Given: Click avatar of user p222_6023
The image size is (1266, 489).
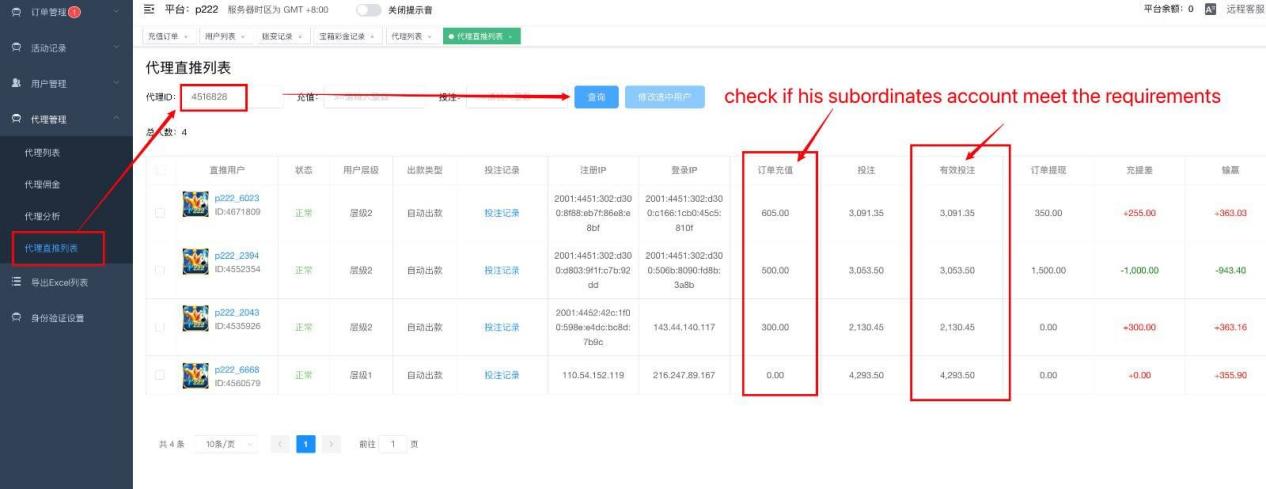Looking at the screenshot, I should [x=196, y=205].
